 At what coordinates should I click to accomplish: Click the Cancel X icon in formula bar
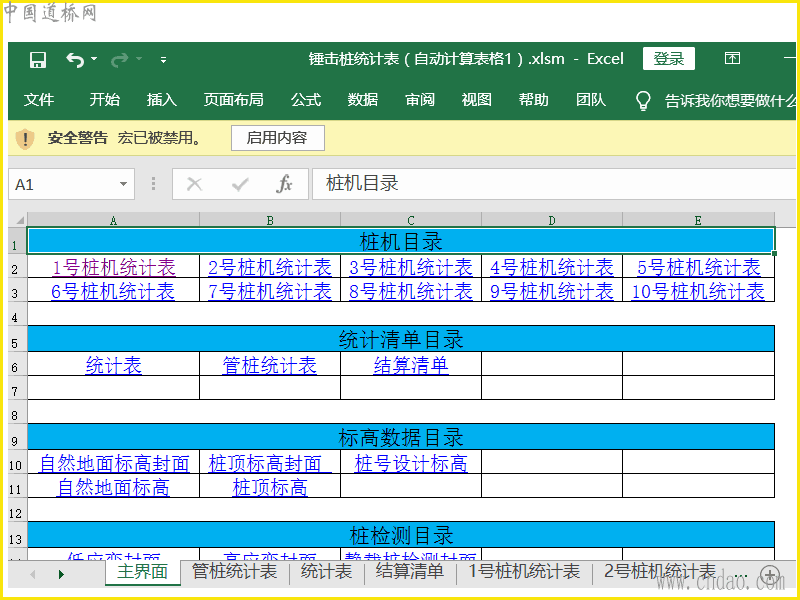tap(195, 184)
